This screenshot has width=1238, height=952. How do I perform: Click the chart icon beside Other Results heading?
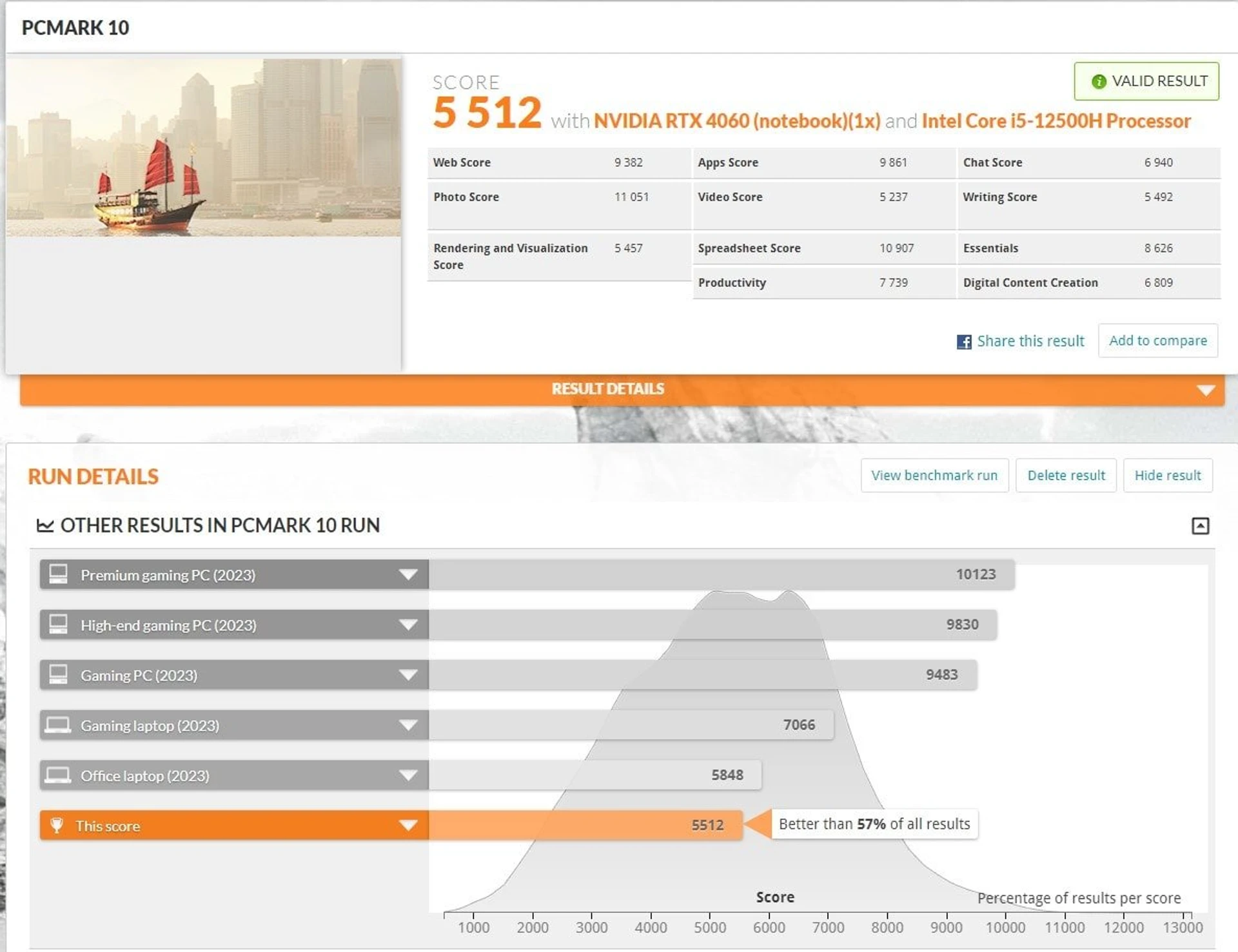pos(45,525)
